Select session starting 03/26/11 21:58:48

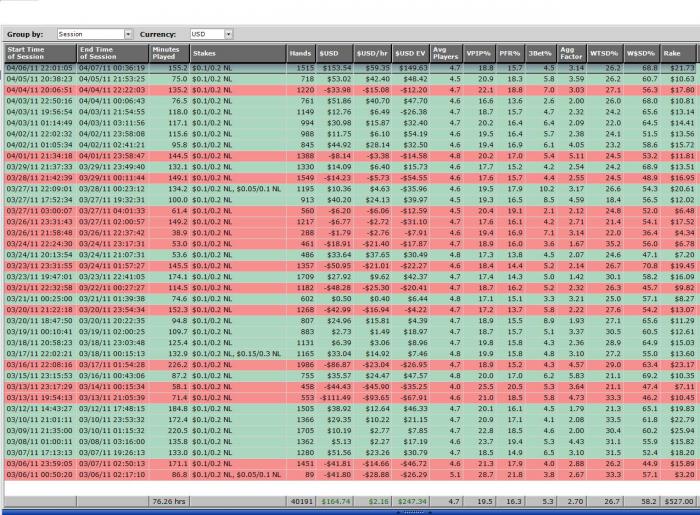tap(350, 233)
